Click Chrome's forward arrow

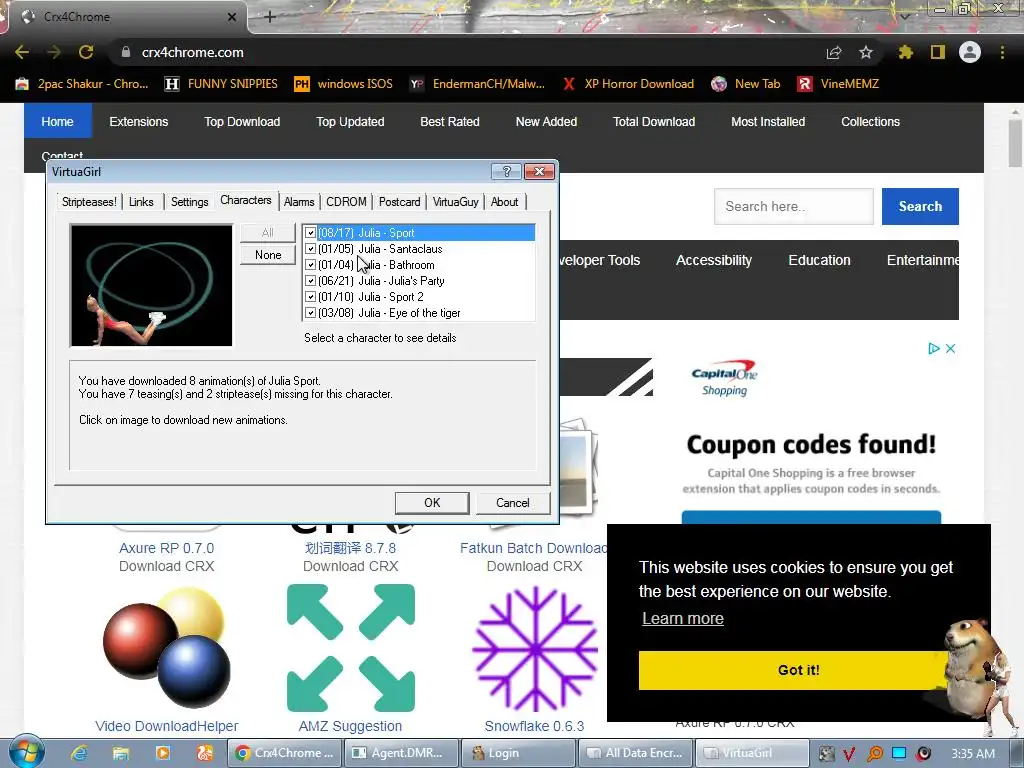54,52
